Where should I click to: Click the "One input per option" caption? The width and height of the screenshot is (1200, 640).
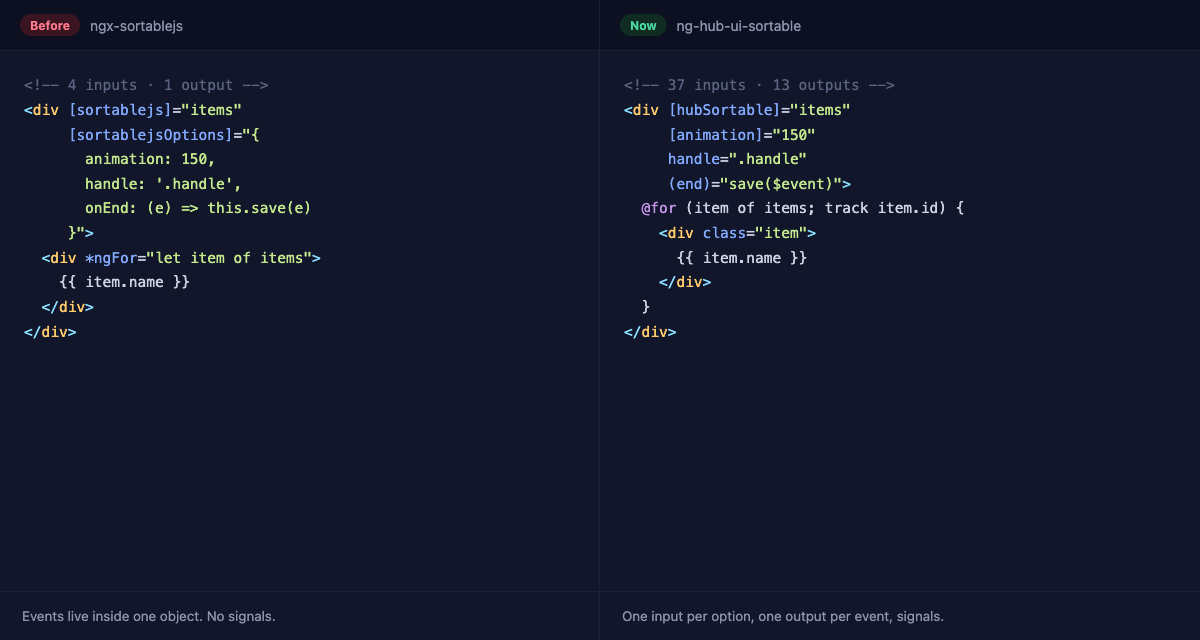pos(782,616)
